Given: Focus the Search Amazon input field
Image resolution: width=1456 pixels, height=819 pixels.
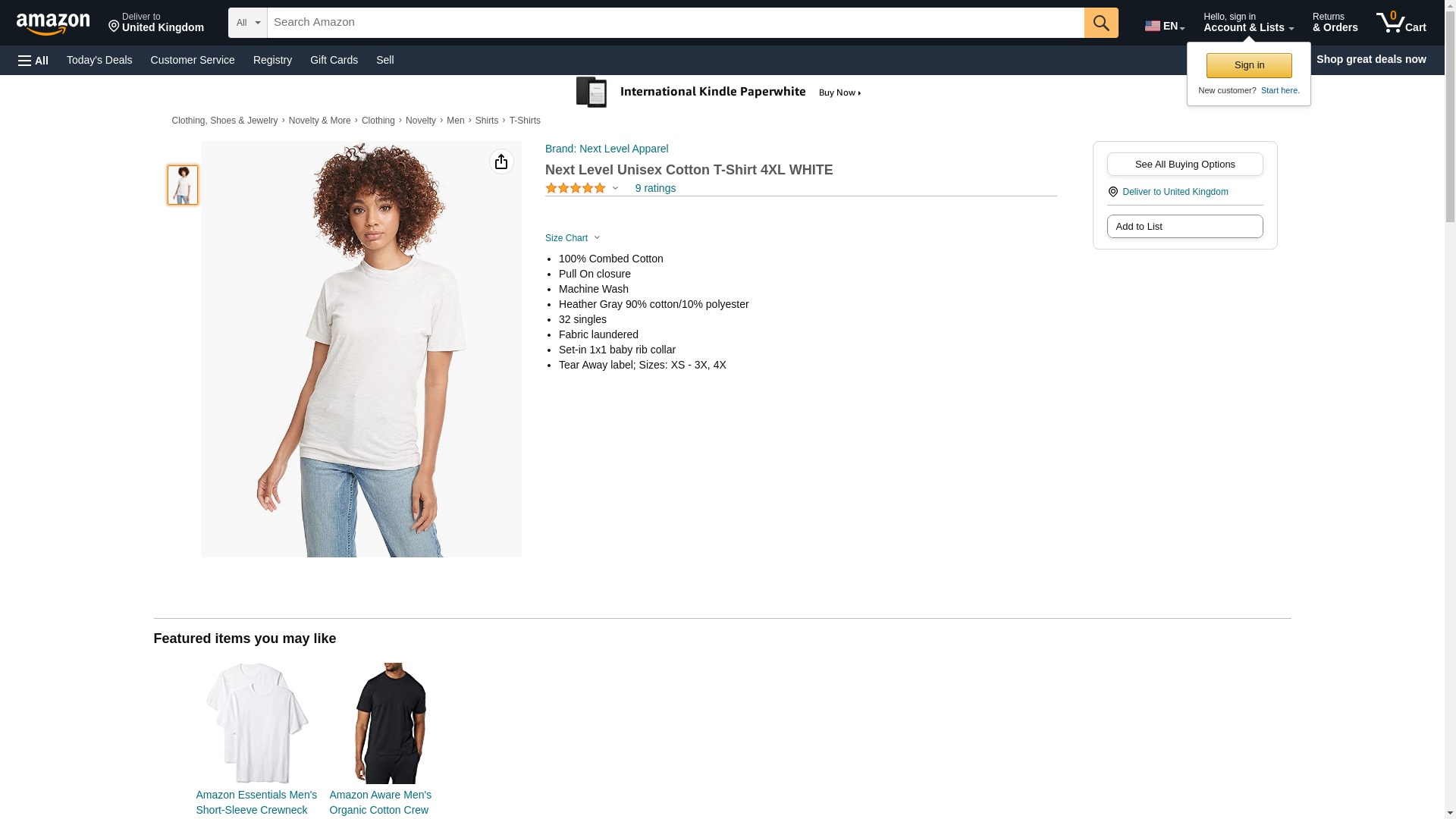Looking at the screenshot, I should [x=675, y=23].
